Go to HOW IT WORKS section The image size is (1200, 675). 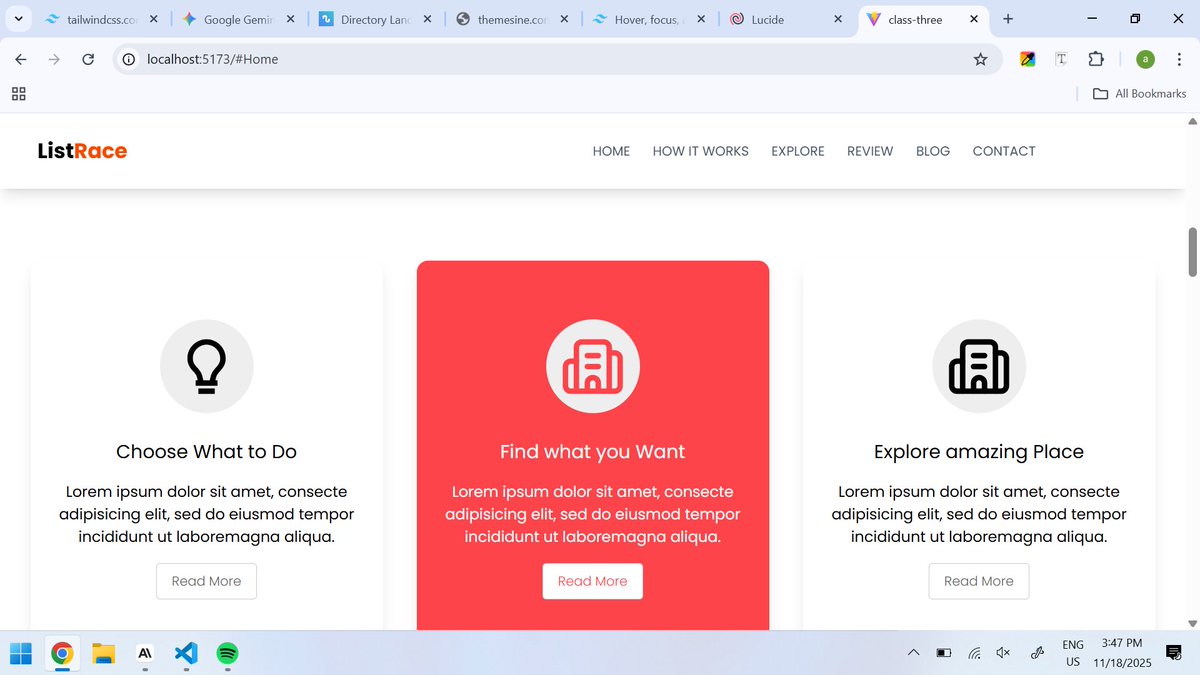[700, 151]
